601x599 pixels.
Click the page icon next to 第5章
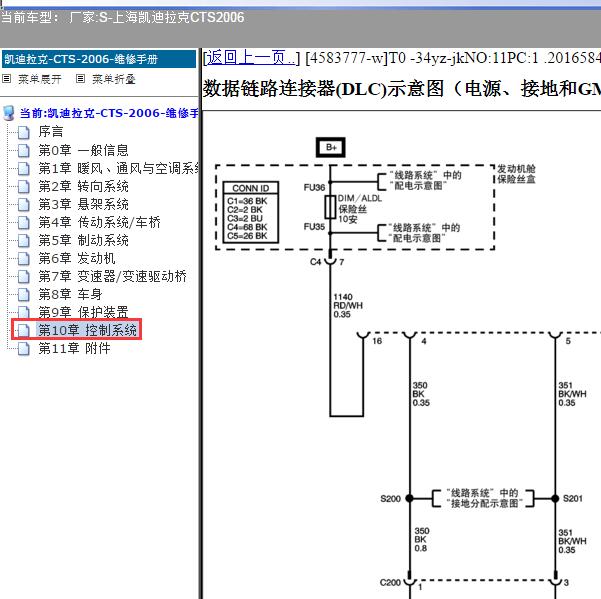point(24,241)
